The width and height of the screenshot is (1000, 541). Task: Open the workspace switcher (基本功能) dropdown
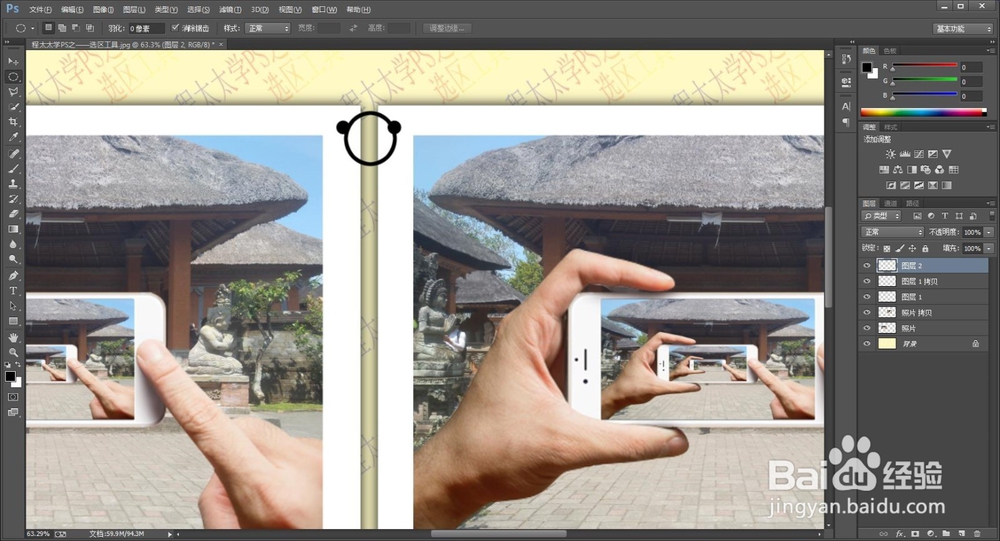(963, 29)
